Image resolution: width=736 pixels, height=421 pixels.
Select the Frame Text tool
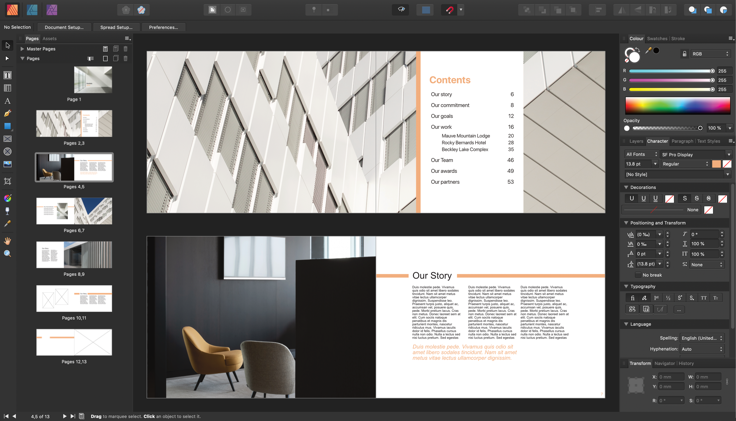click(8, 75)
